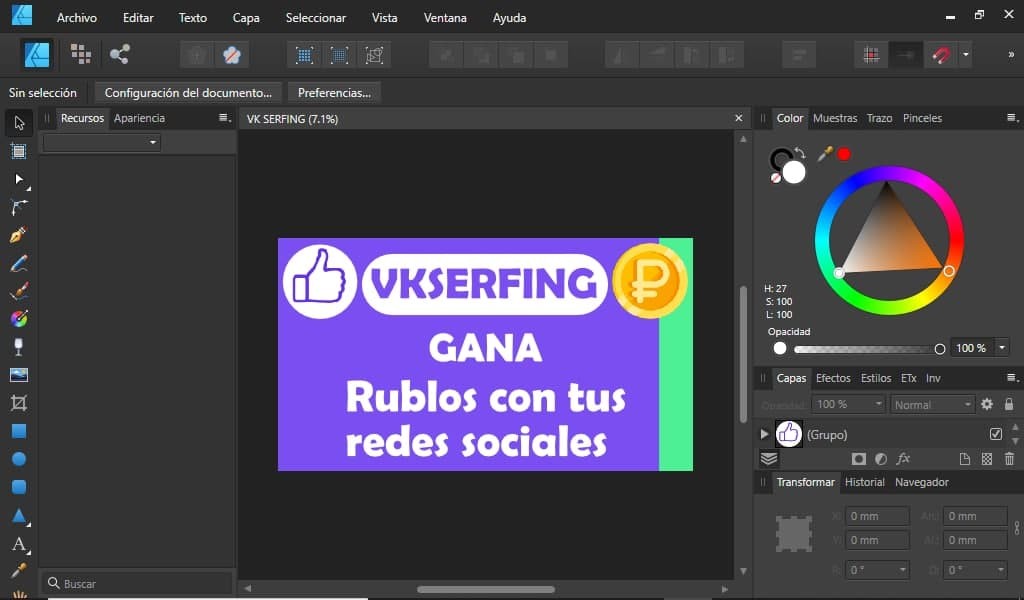Open the Recursos panel options menu

(225, 118)
